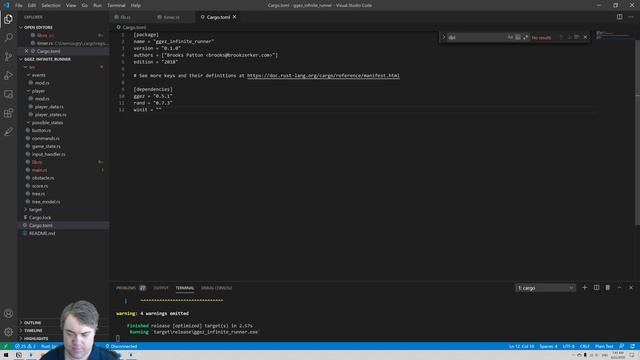Kill the terminal with trash icon
The height and width of the screenshot is (360, 640).
tap(607, 288)
